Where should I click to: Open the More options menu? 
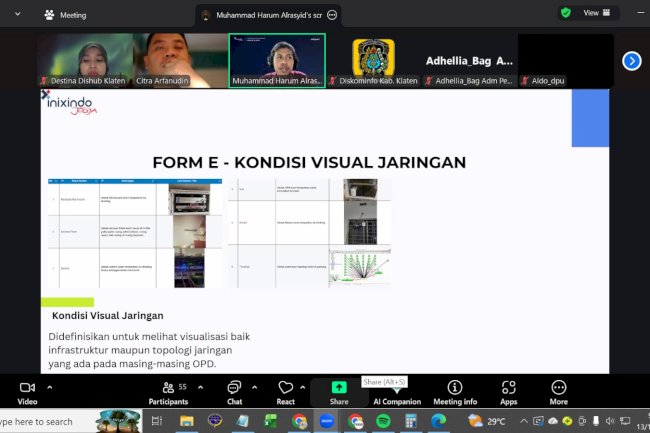point(558,393)
